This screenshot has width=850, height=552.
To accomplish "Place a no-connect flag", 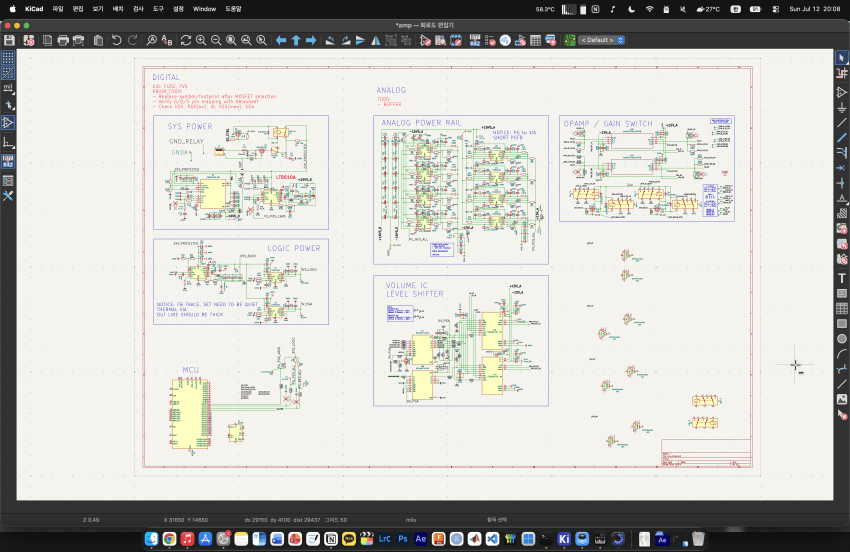I will 841,168.
